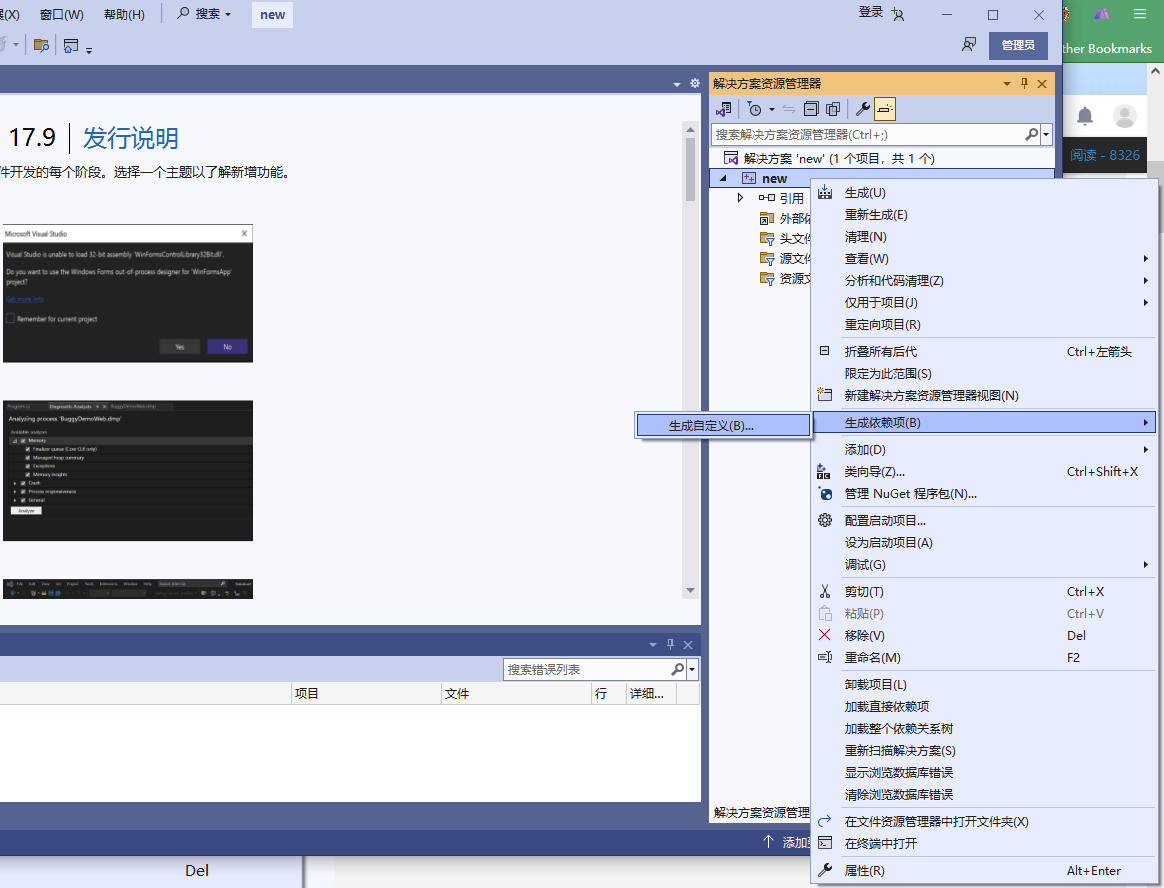Choose 清理(N) in context menu
1164x888 pixels.
click(984, 237)
